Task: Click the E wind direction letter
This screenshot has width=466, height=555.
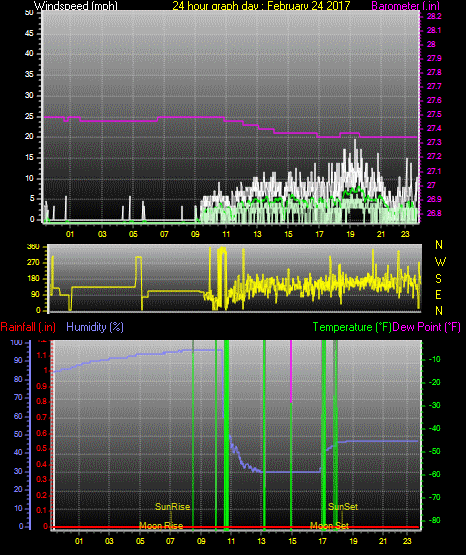Action: [438, 294]
